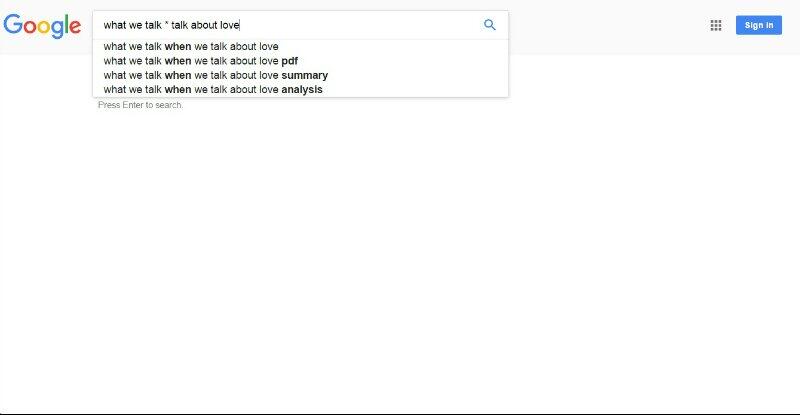The image size is (800, 415).
Task: Click the Google logo
Action: click(x=42, y=25)
